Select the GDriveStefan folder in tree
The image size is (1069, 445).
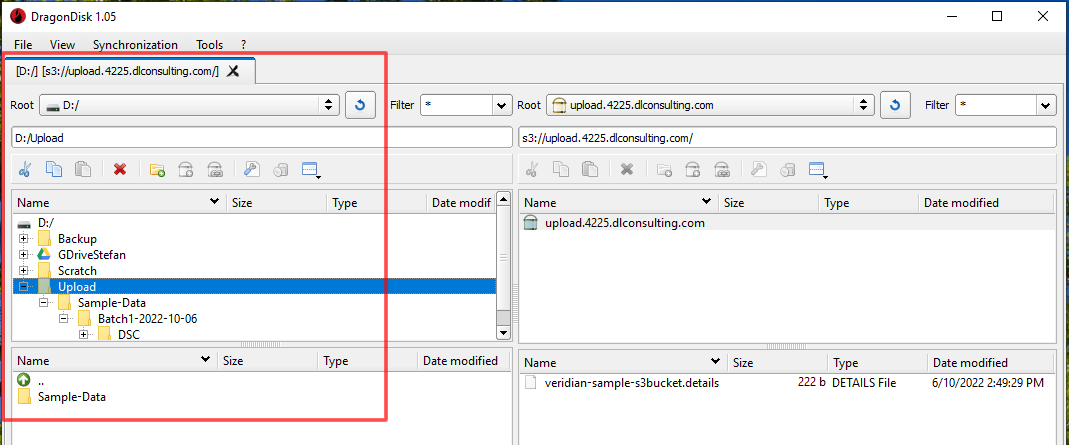[x=92, y=255]
